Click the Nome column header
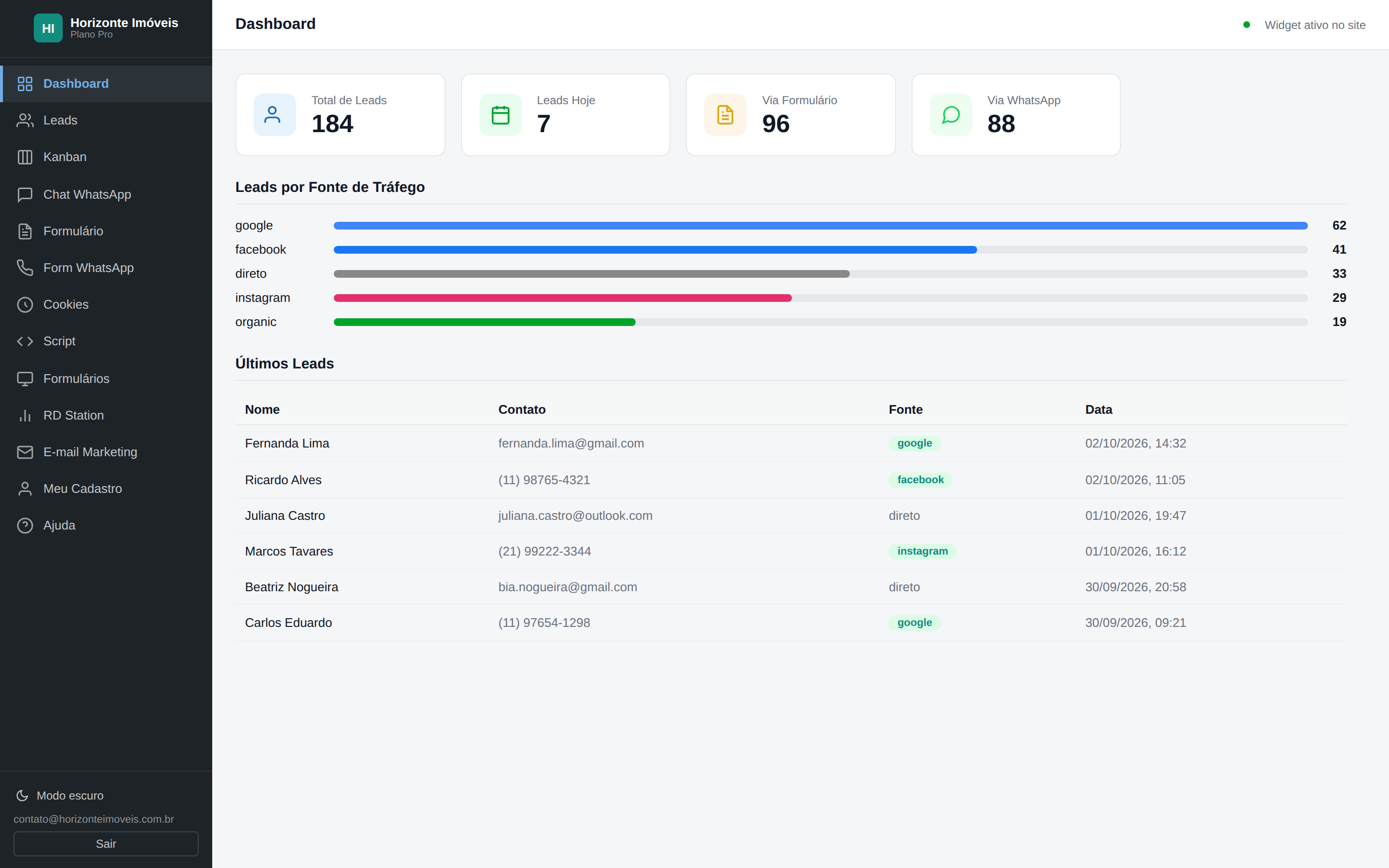The width and height of the screenshot is (1389, 868). click(x=262, y=410)
